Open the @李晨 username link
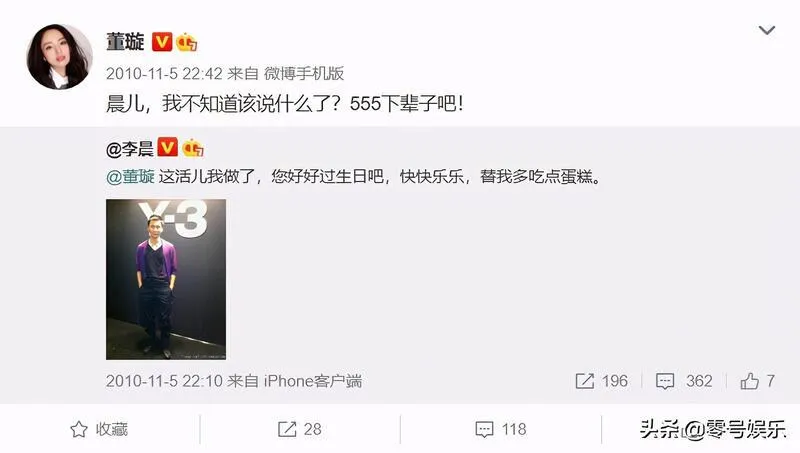Image resolution: width=800 pixels, height=453 pixels. (130, 149)
